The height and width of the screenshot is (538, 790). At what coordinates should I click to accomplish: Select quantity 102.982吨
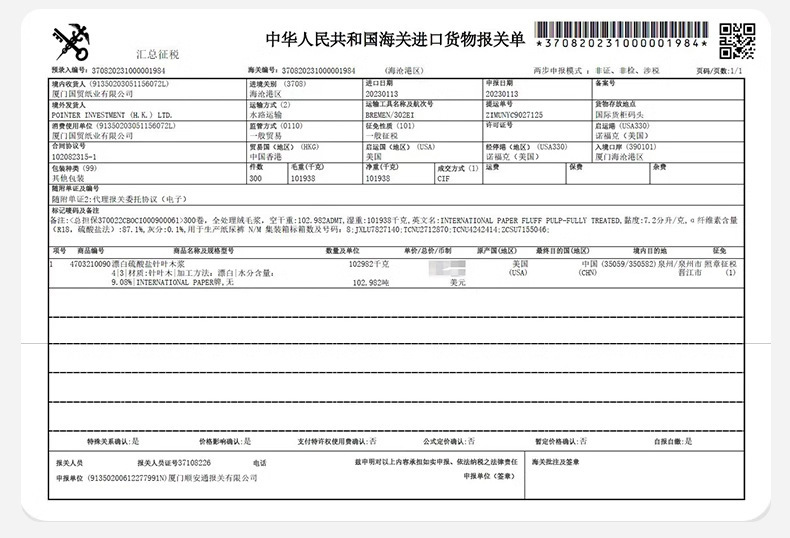point(371,283)
